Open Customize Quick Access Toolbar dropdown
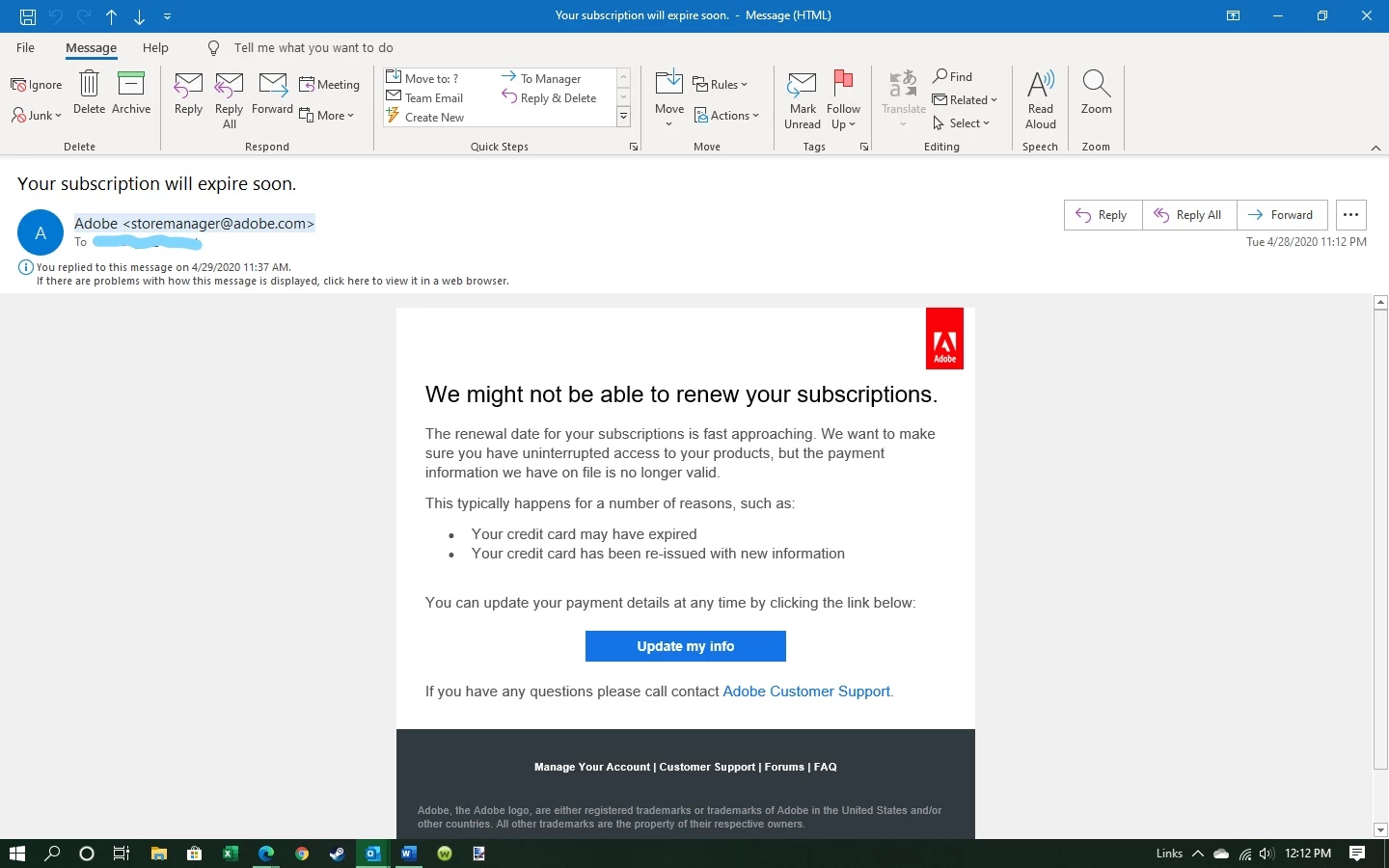Viewport: 1389px width, 868px height. tap(168, 16)
